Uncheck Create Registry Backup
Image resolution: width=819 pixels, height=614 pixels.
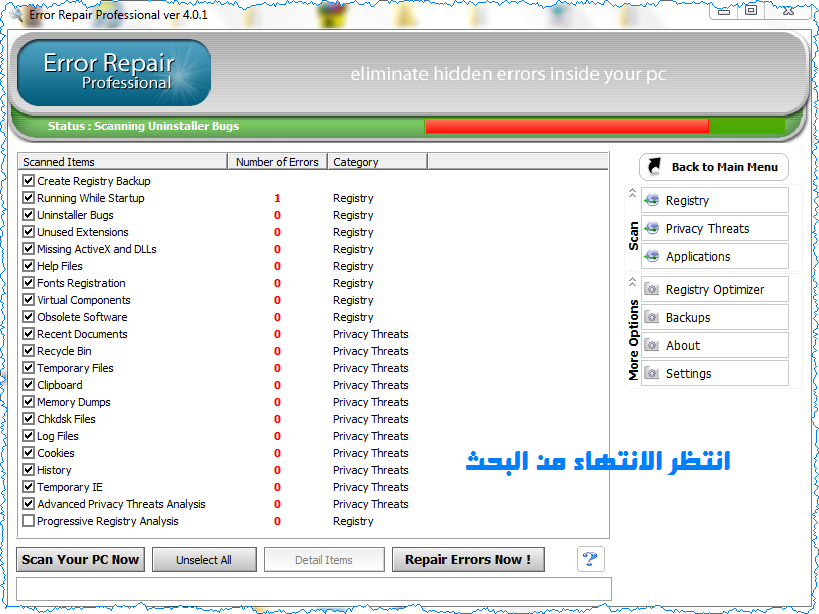pos(29,181)
